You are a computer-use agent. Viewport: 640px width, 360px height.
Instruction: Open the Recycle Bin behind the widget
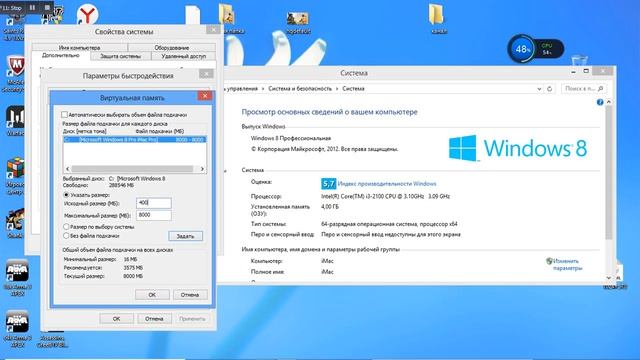pos(579,60)
